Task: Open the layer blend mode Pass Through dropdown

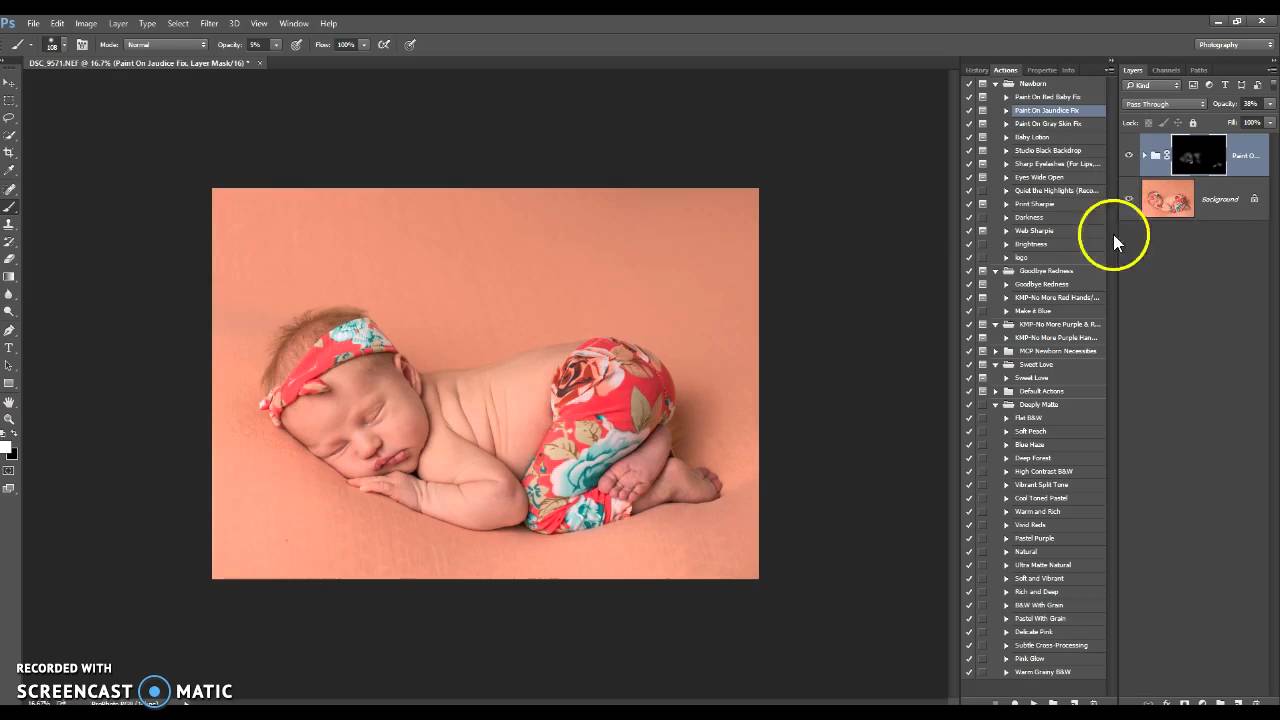Action: pyautogui.click(x=1165, y=104)
